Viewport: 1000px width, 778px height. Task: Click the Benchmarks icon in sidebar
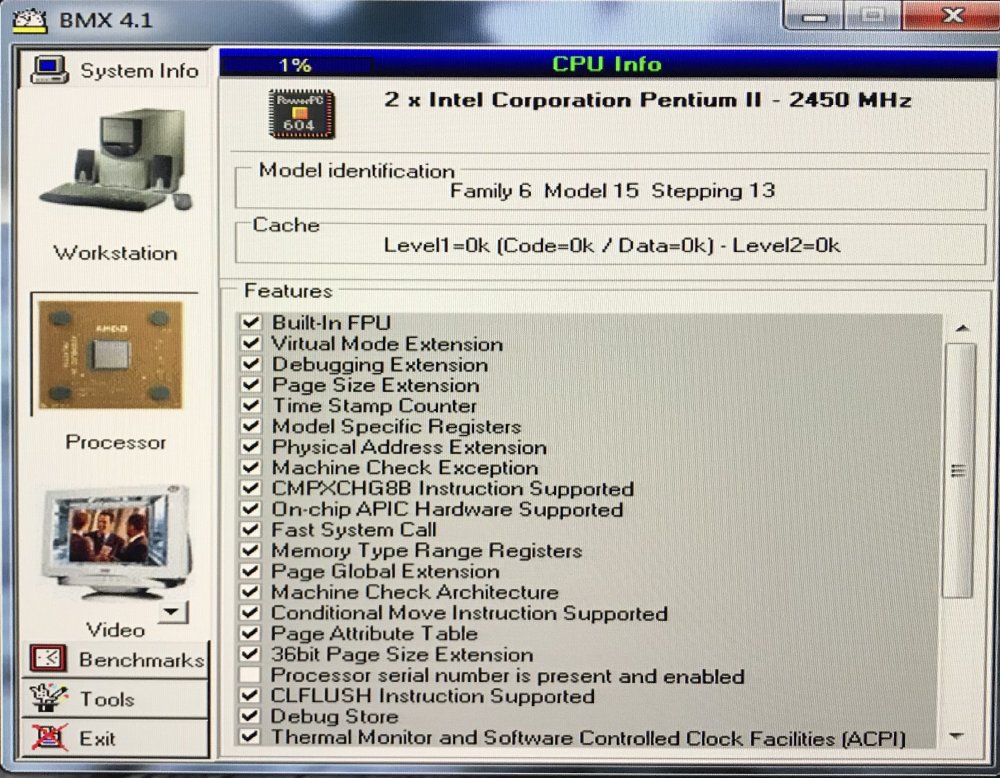(x=47, y=659)
